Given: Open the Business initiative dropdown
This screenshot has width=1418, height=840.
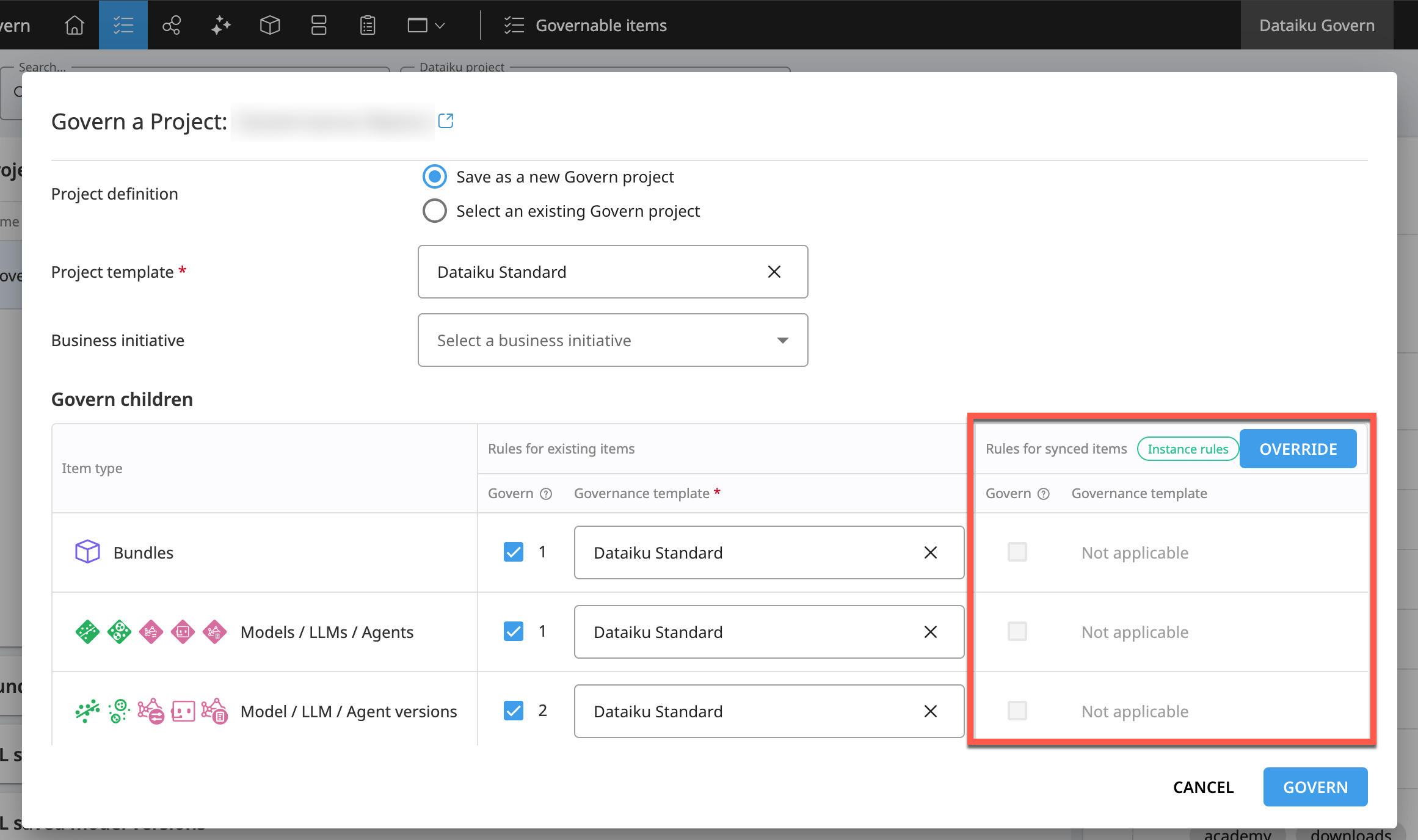Looking at the screenshot, I should [613, 340].
